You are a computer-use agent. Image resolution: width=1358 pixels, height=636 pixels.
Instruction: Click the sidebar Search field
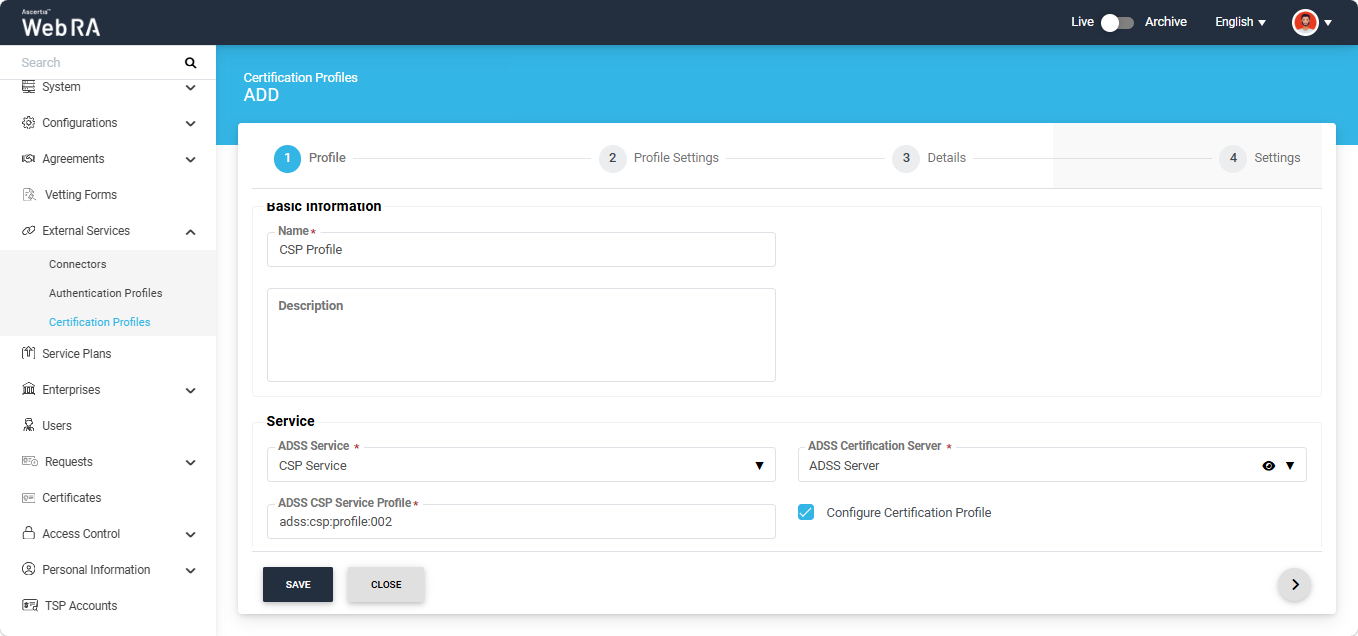point(100,63)
